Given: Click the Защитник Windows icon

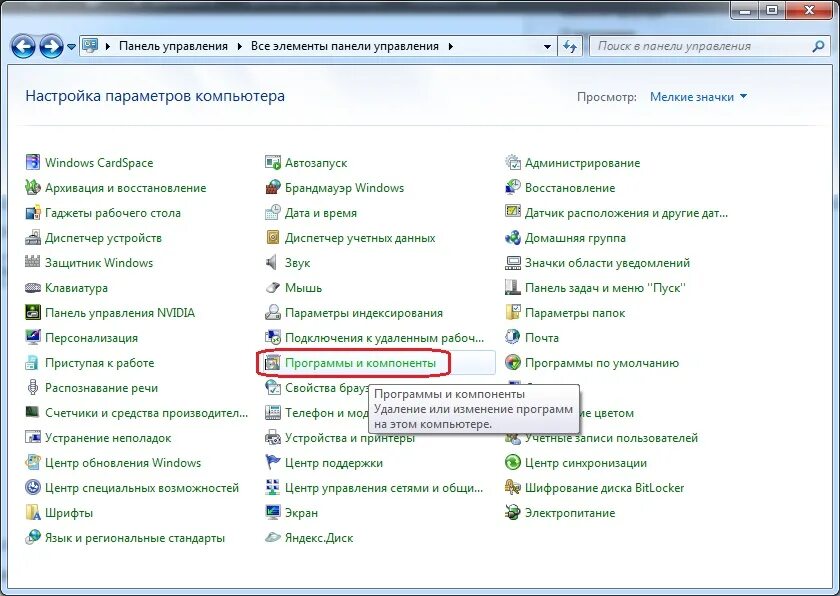Looking at the screenshot, I should click(33, 262).
